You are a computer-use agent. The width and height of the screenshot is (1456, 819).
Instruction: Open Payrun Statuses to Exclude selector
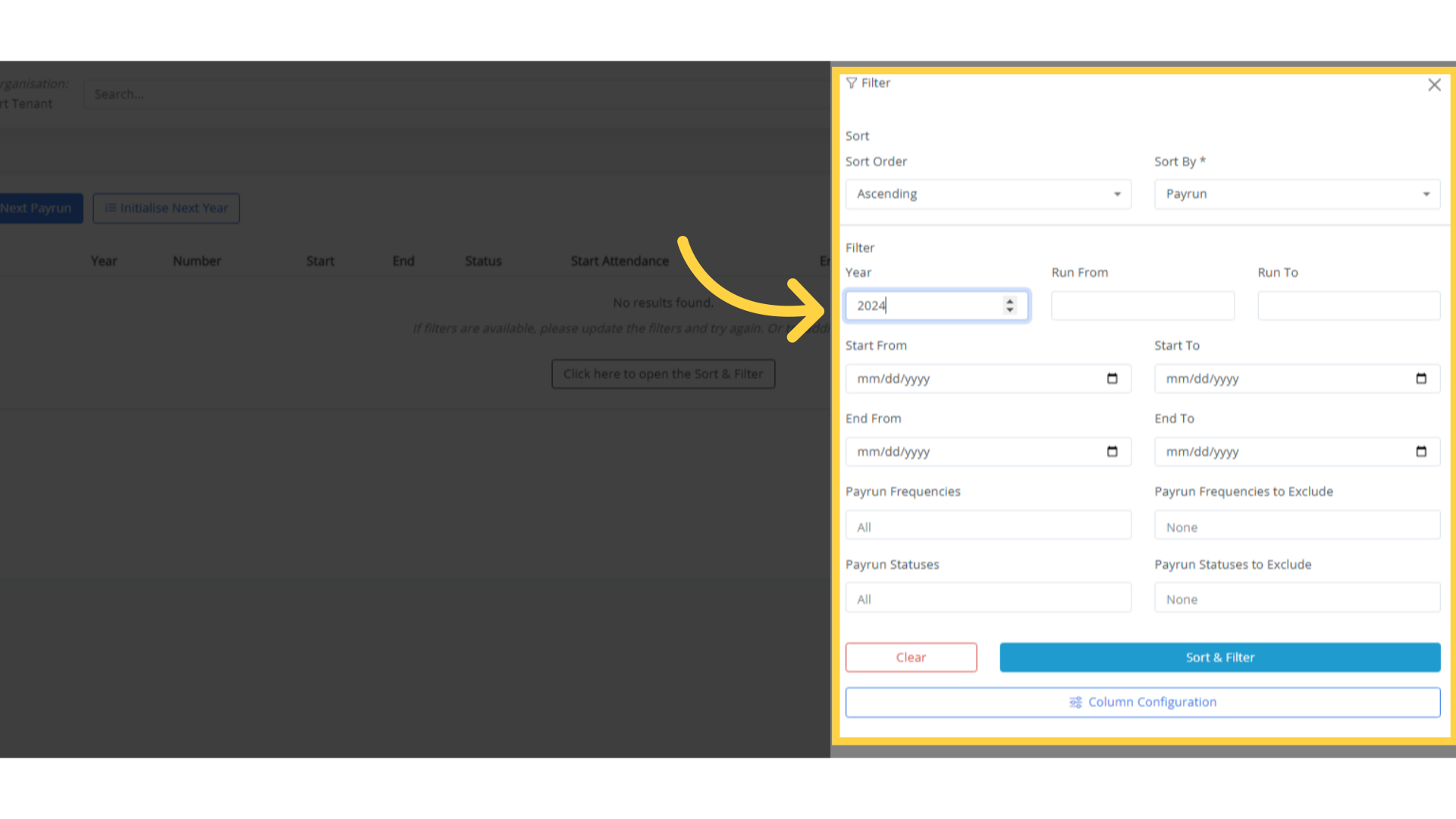pos(1297,598)
